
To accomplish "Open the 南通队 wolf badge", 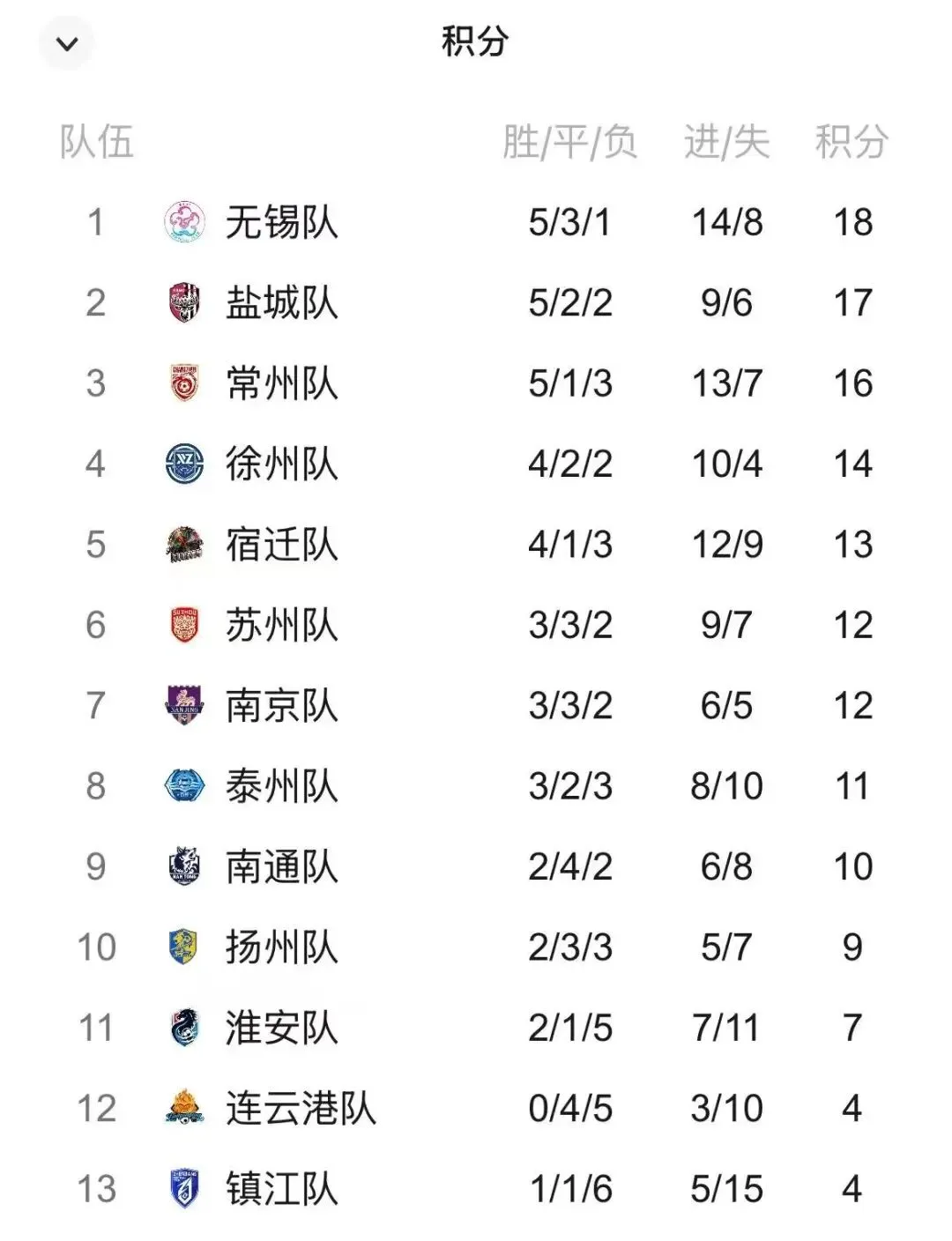I will click(185, 866).
